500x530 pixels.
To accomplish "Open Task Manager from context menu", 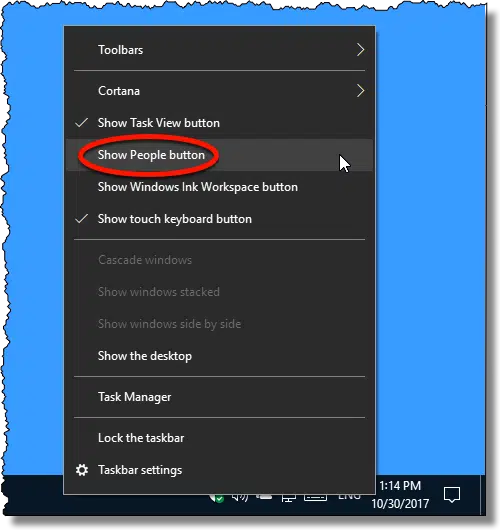I will (x=219, y=397).
